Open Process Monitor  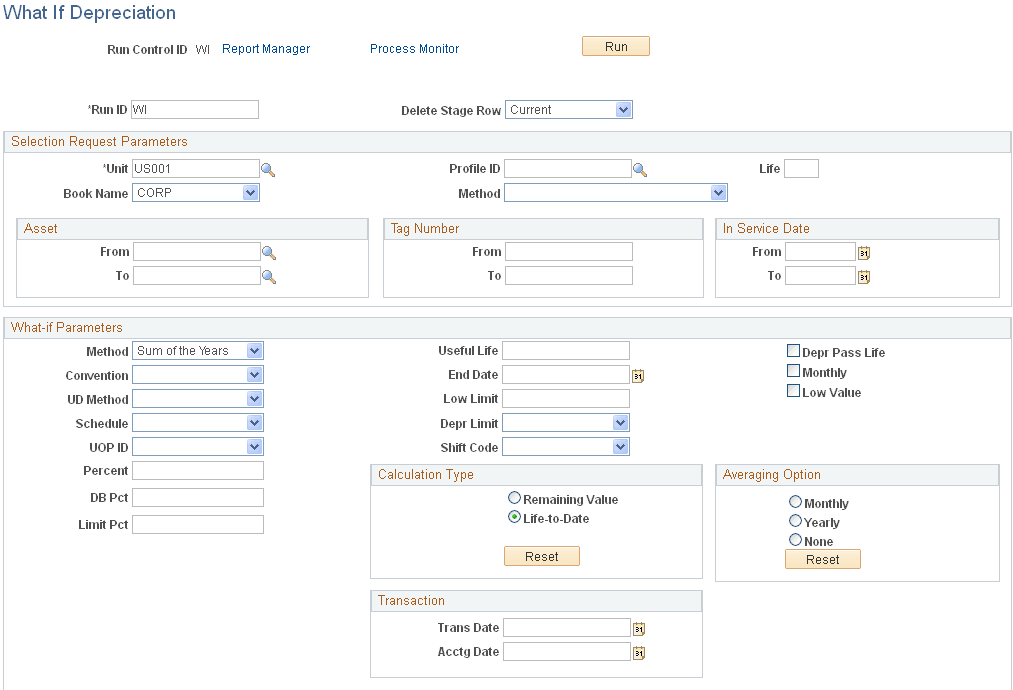[x=414, y=48]
